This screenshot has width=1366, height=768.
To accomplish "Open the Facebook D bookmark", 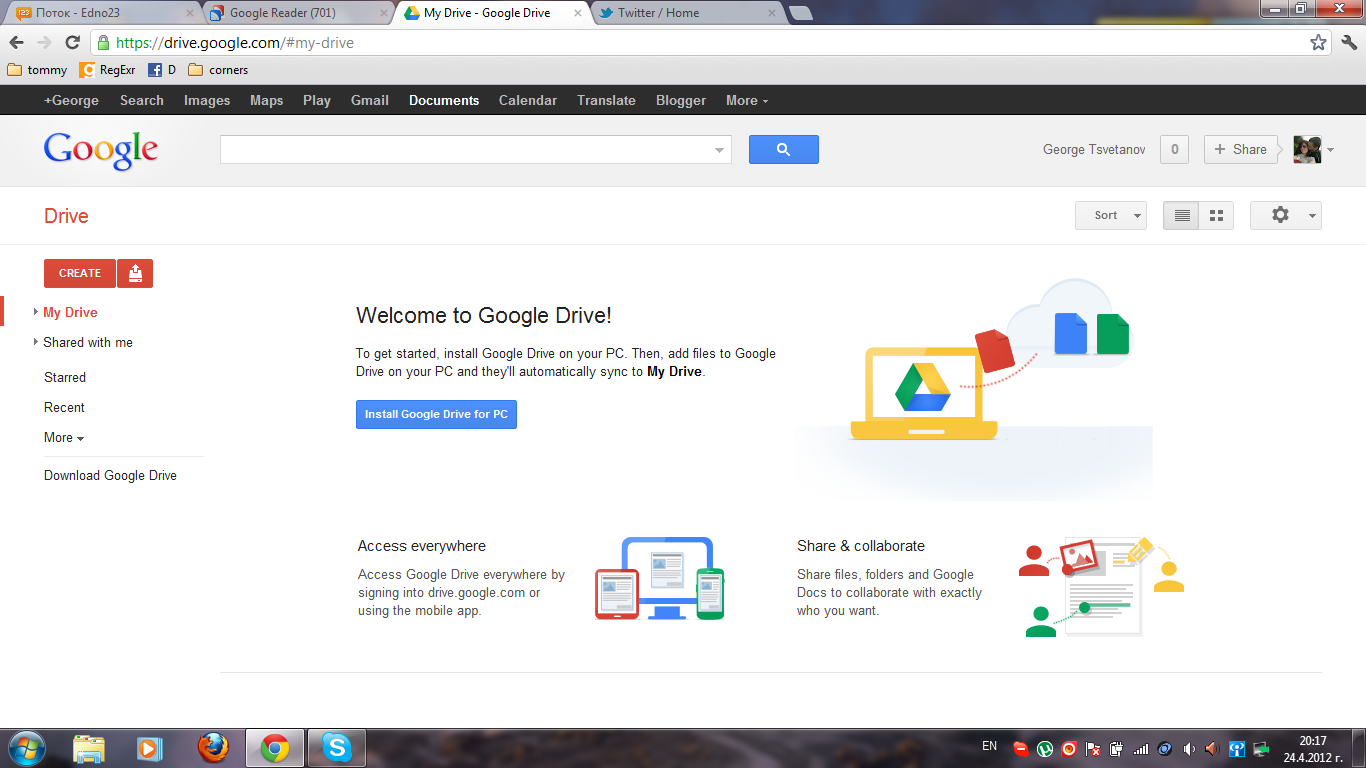I will coord(162,70).
